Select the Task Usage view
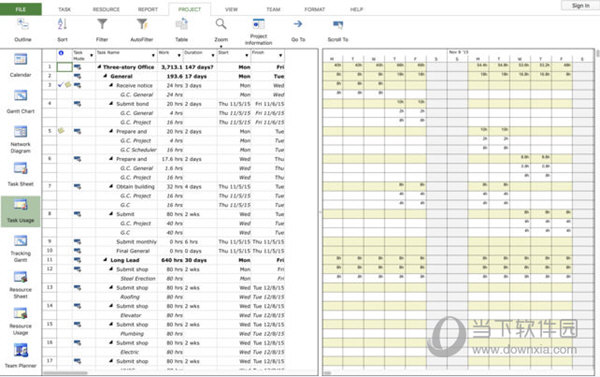Viewport: 600px width, 377px height. (21, 211)
